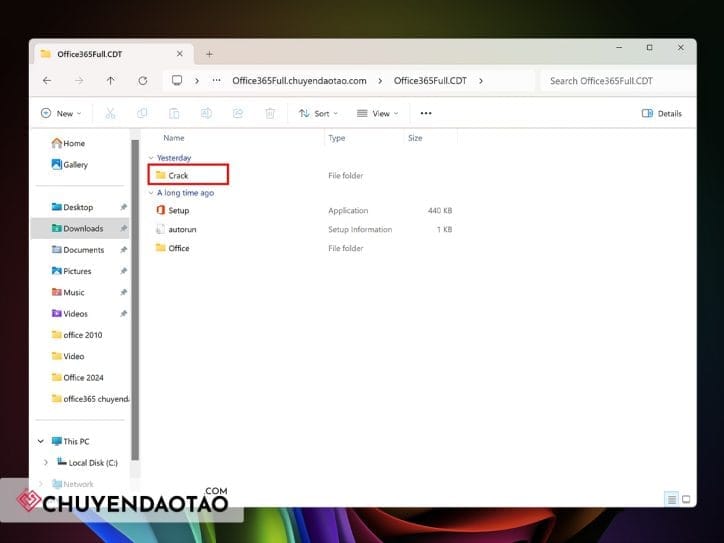Expand chevron after Office365Full.CDT breadcrumb
Viewport: 724px width, 543px height.
point(481,81)
